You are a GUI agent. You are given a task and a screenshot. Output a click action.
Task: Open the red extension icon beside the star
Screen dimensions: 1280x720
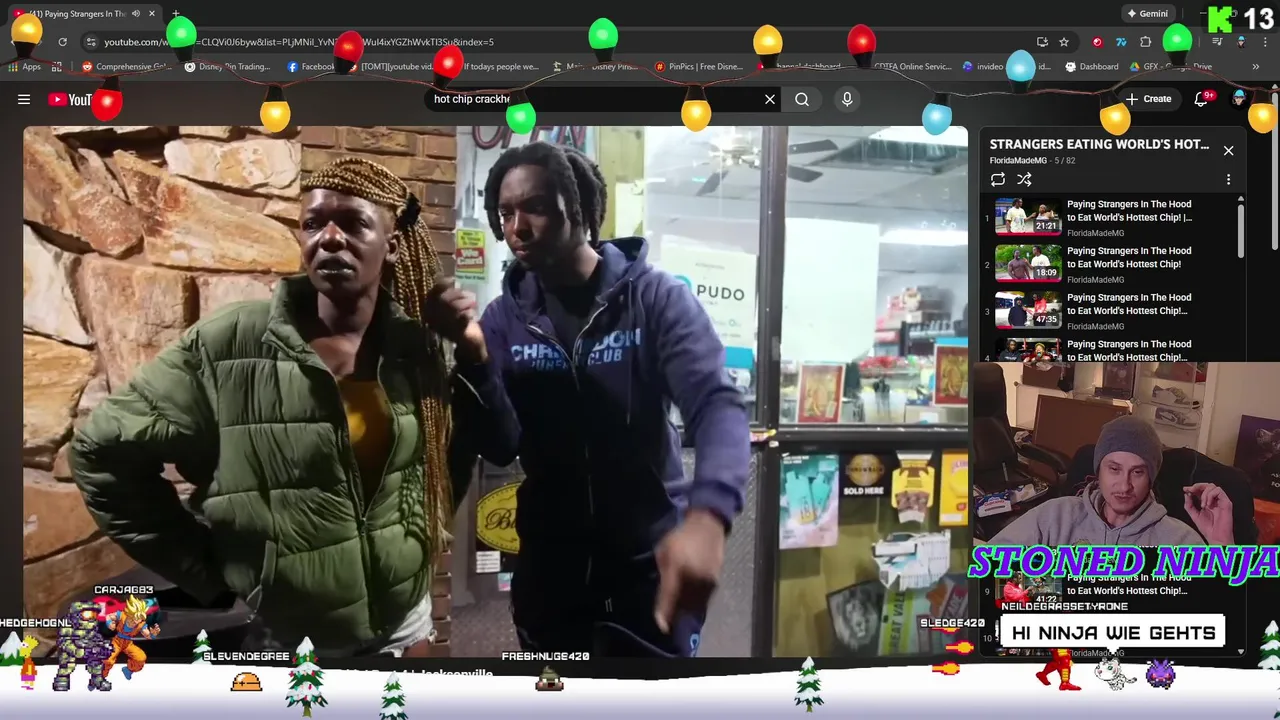pos(1097,42)
